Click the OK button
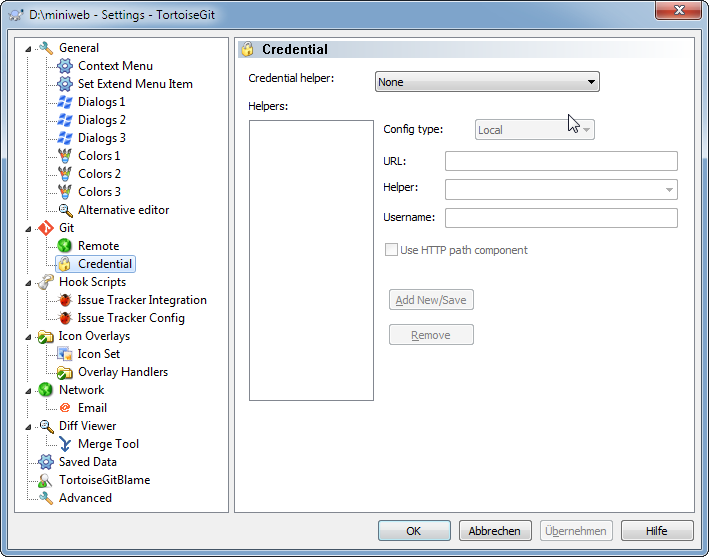Viewport: 709px width, 557px height. coord(414,530)
